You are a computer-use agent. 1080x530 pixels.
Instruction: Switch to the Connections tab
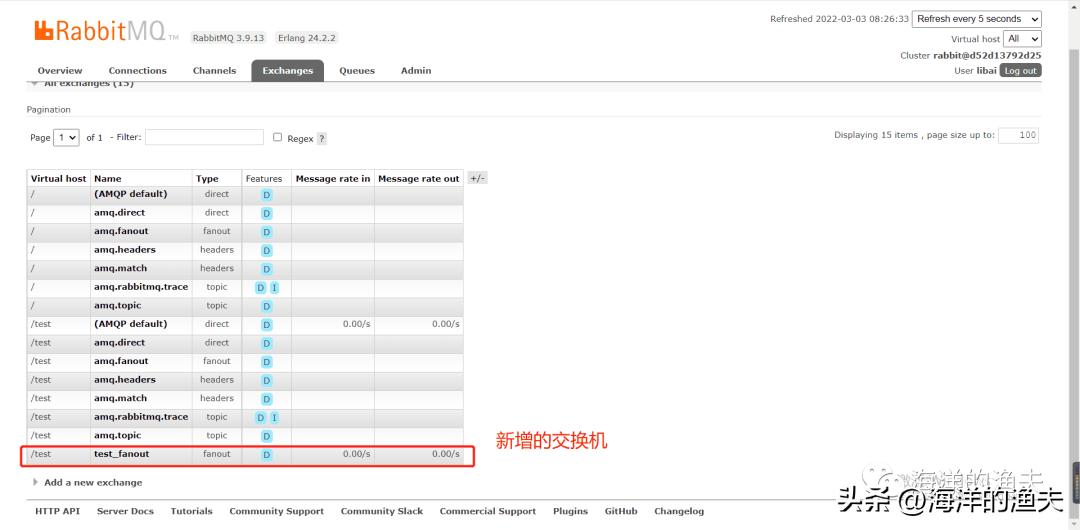click(138, 70)
